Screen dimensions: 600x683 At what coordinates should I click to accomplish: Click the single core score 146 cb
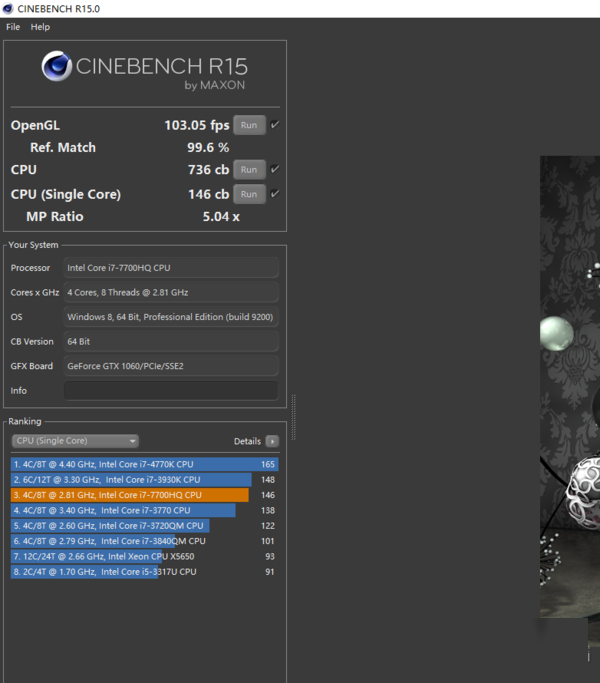(x=208, y=194)
